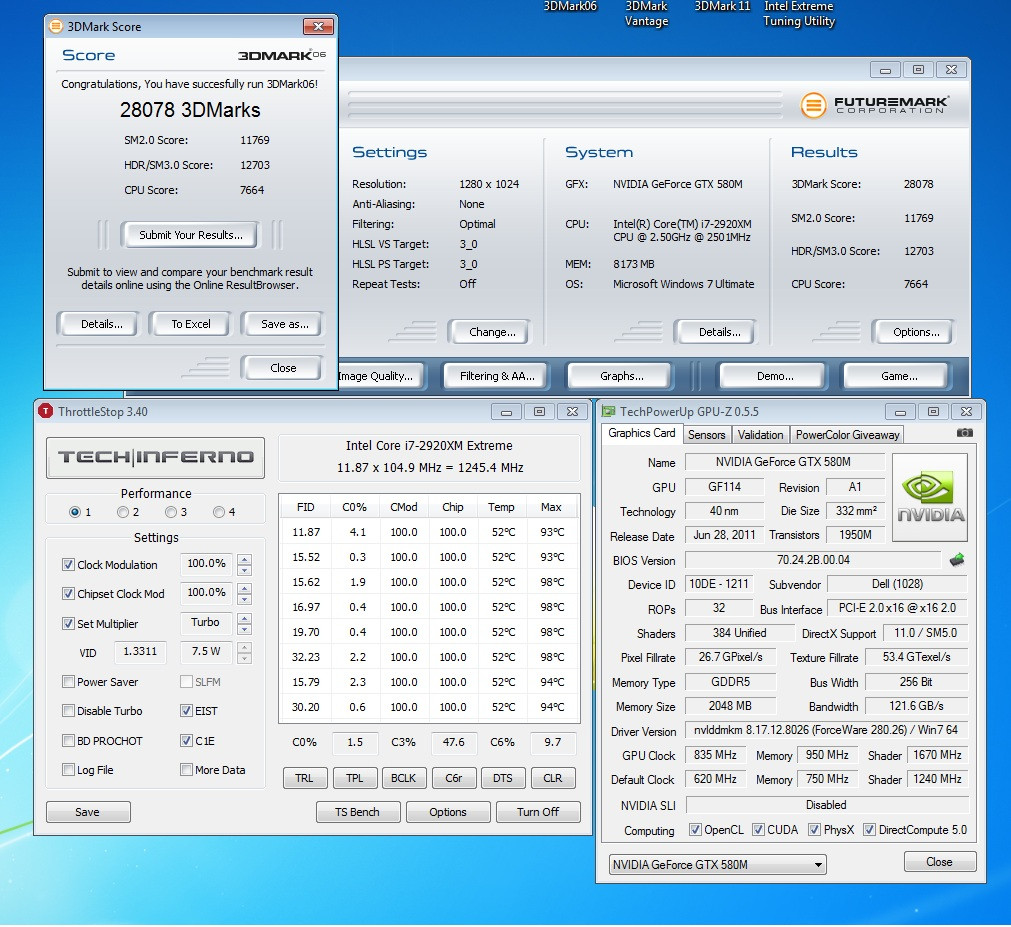Click the Save button in ThrottleStop
This screenshot has height=927, width=1011.
[x=88, y=812]
